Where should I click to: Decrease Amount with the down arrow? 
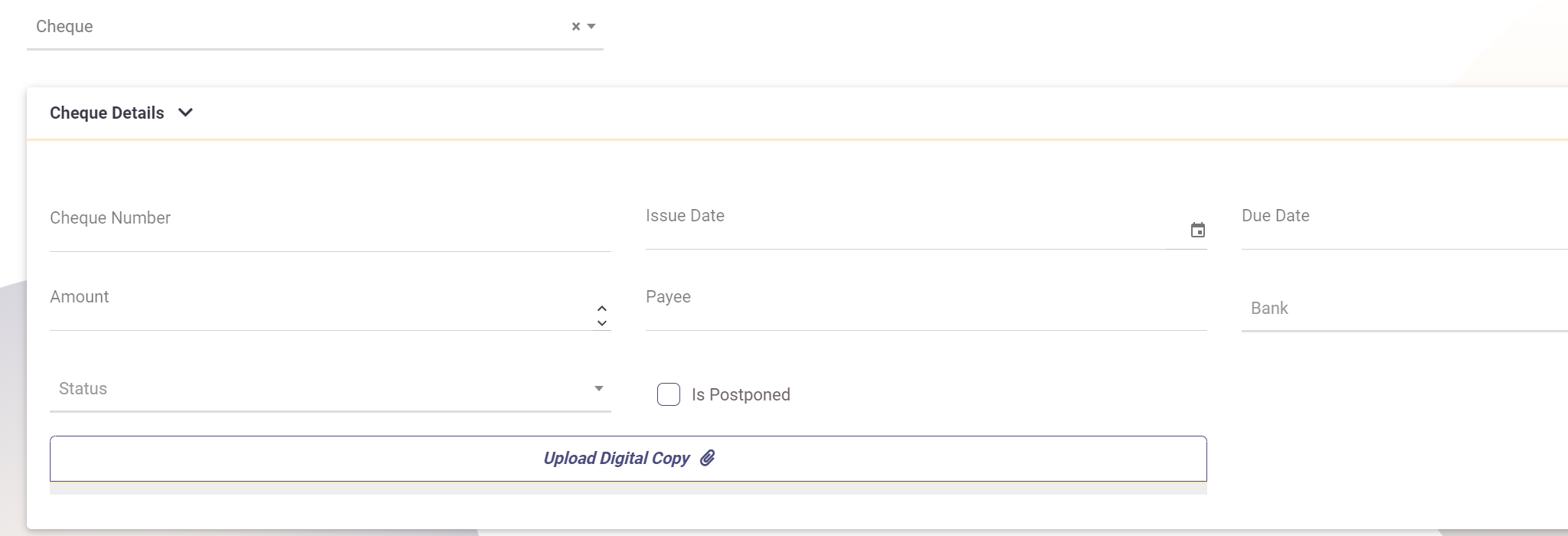[602, 323]
